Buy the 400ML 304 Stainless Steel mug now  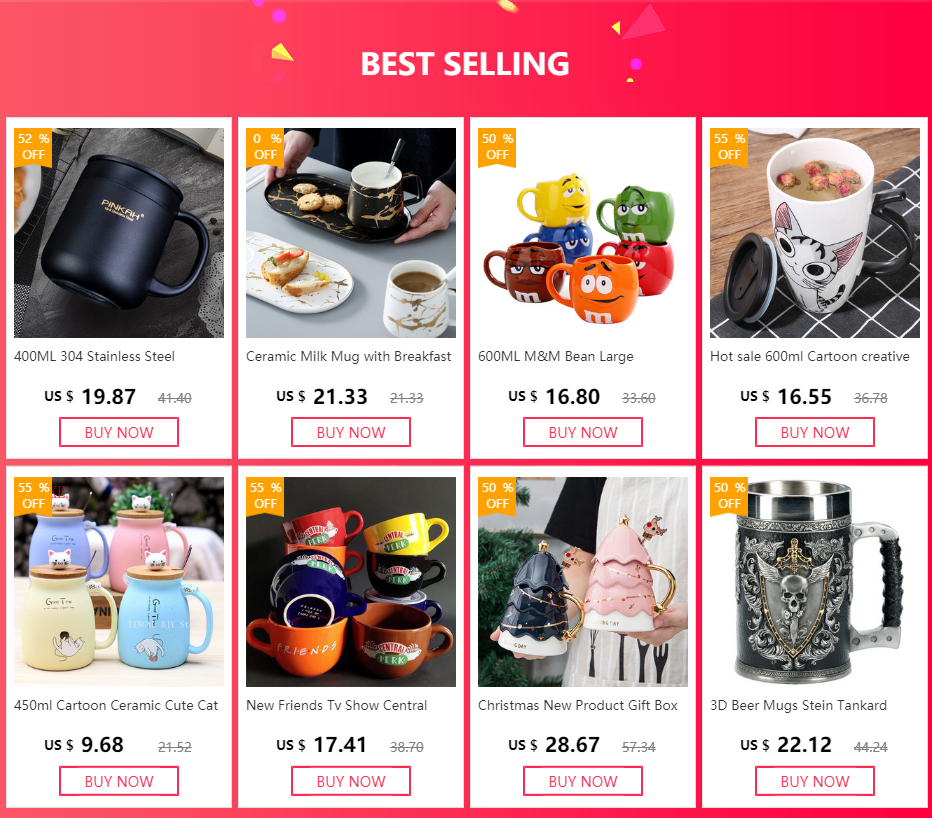point(119,432)
